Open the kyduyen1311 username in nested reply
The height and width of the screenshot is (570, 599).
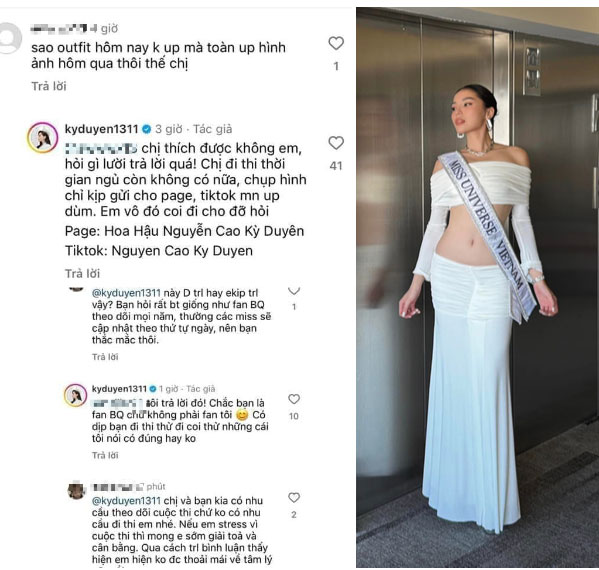pos(119,389)
